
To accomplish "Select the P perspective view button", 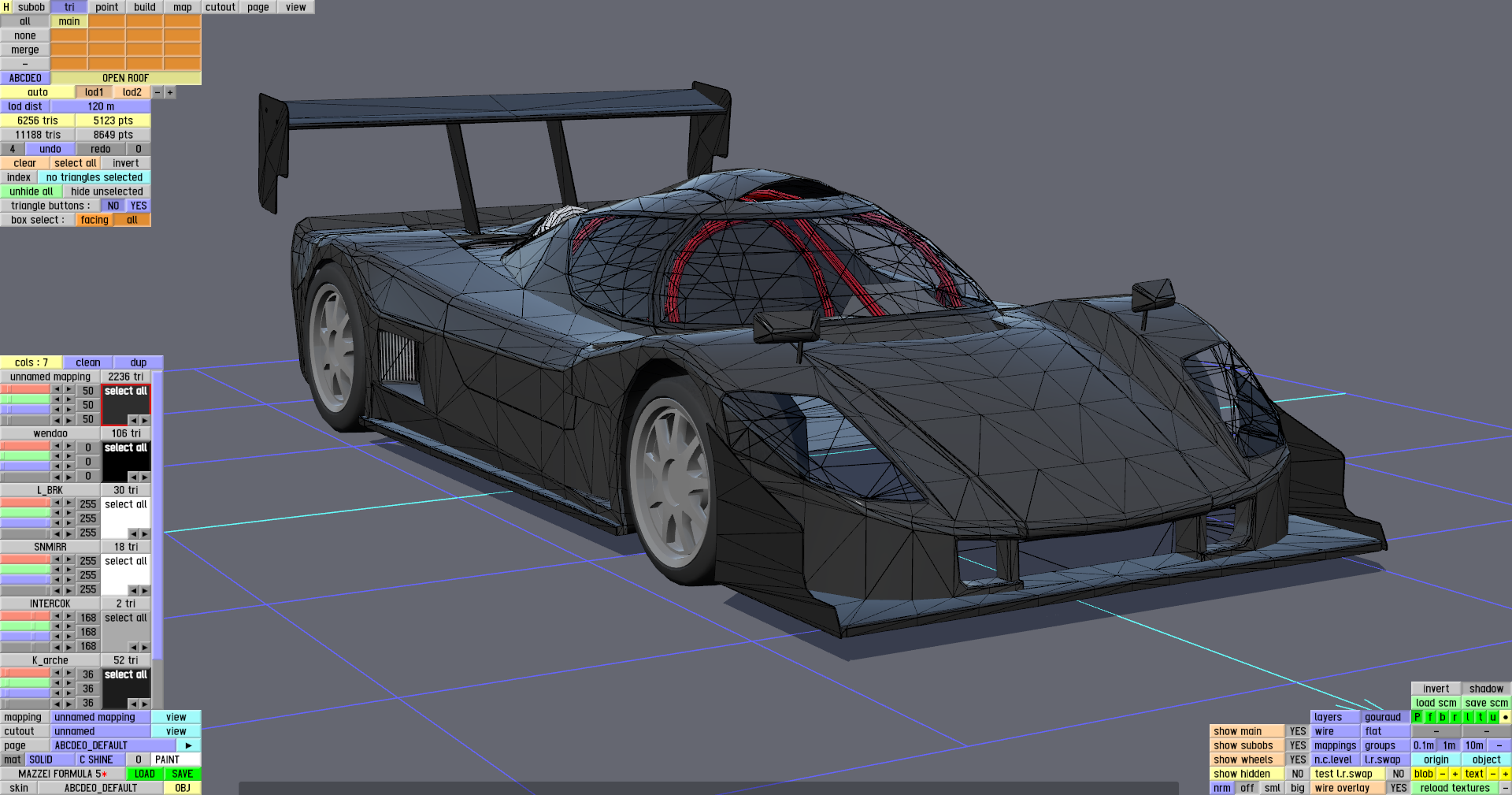I will click(1417, 717).
